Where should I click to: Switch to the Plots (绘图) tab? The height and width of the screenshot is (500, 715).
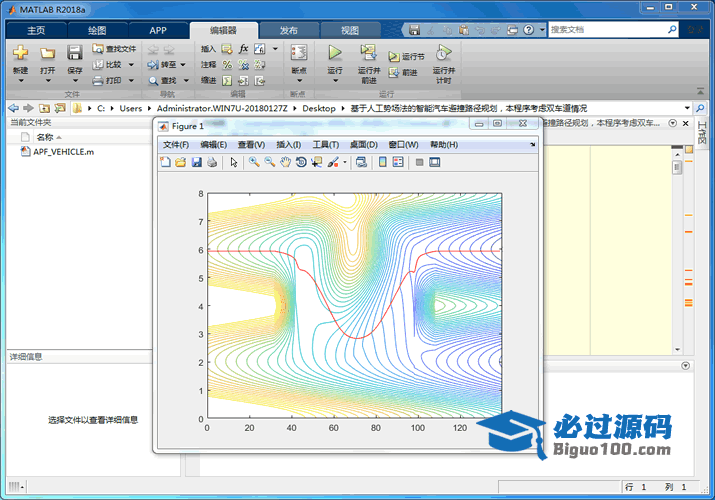[x=97, y=30]
